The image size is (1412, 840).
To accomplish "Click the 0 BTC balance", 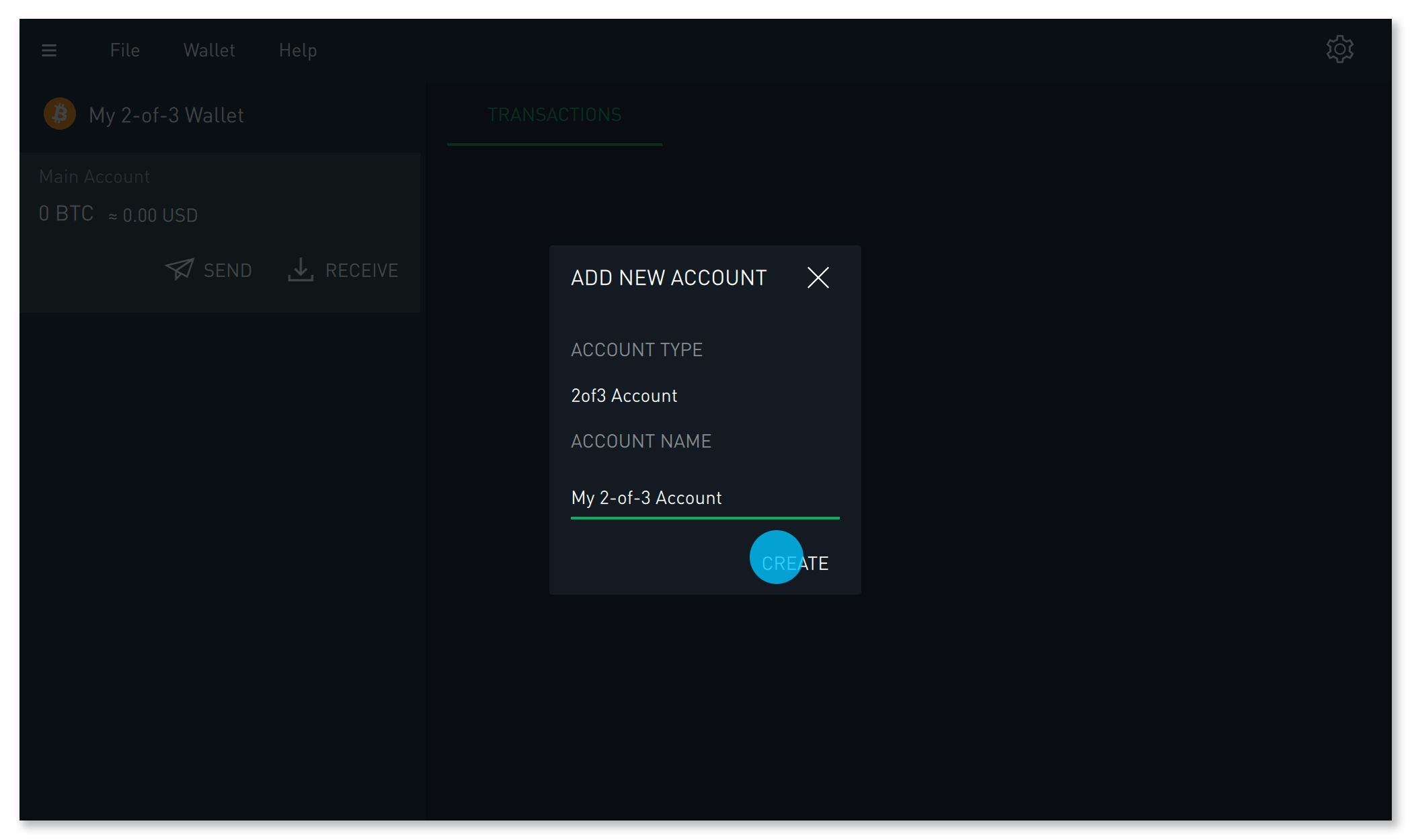I will point(66,214).
